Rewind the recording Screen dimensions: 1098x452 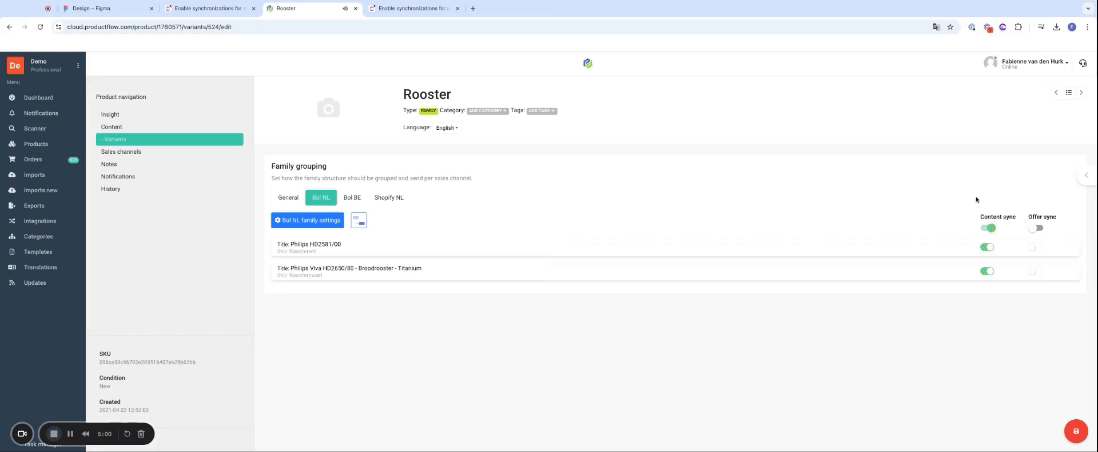[x=85, y=434]
